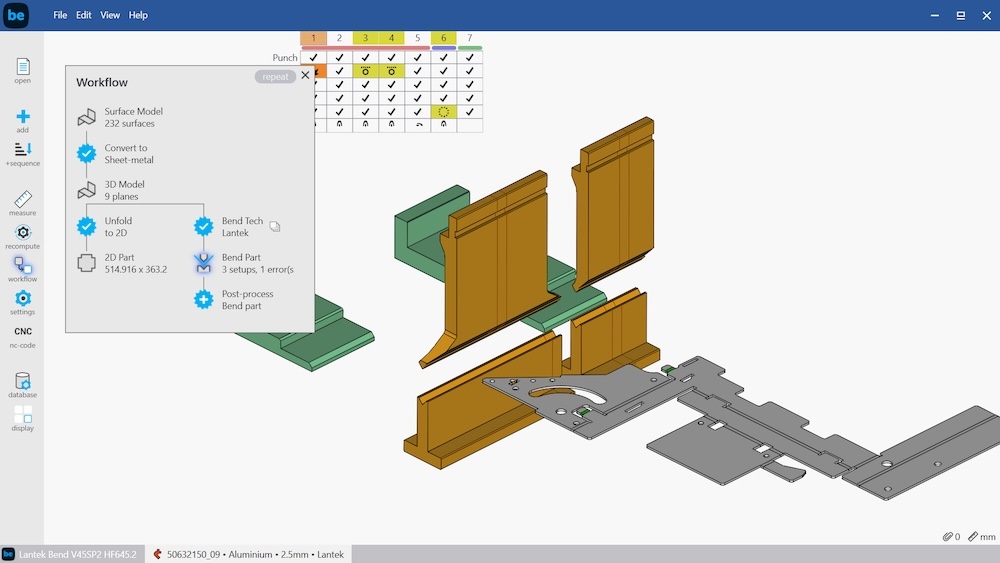This screenshot has width=1000, height=563.
Task: Toggle the workflow panel icon in the sidebar
Action: [23, 265]
